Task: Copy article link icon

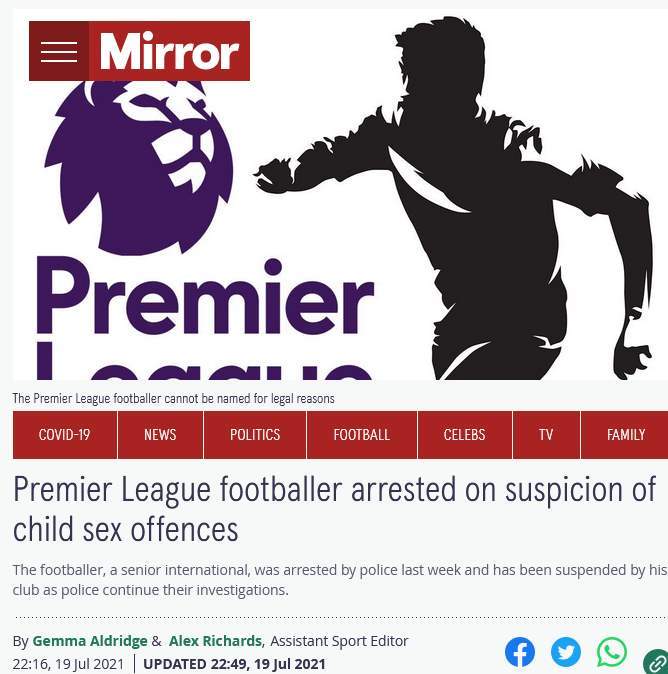Action: pos(656,662)
